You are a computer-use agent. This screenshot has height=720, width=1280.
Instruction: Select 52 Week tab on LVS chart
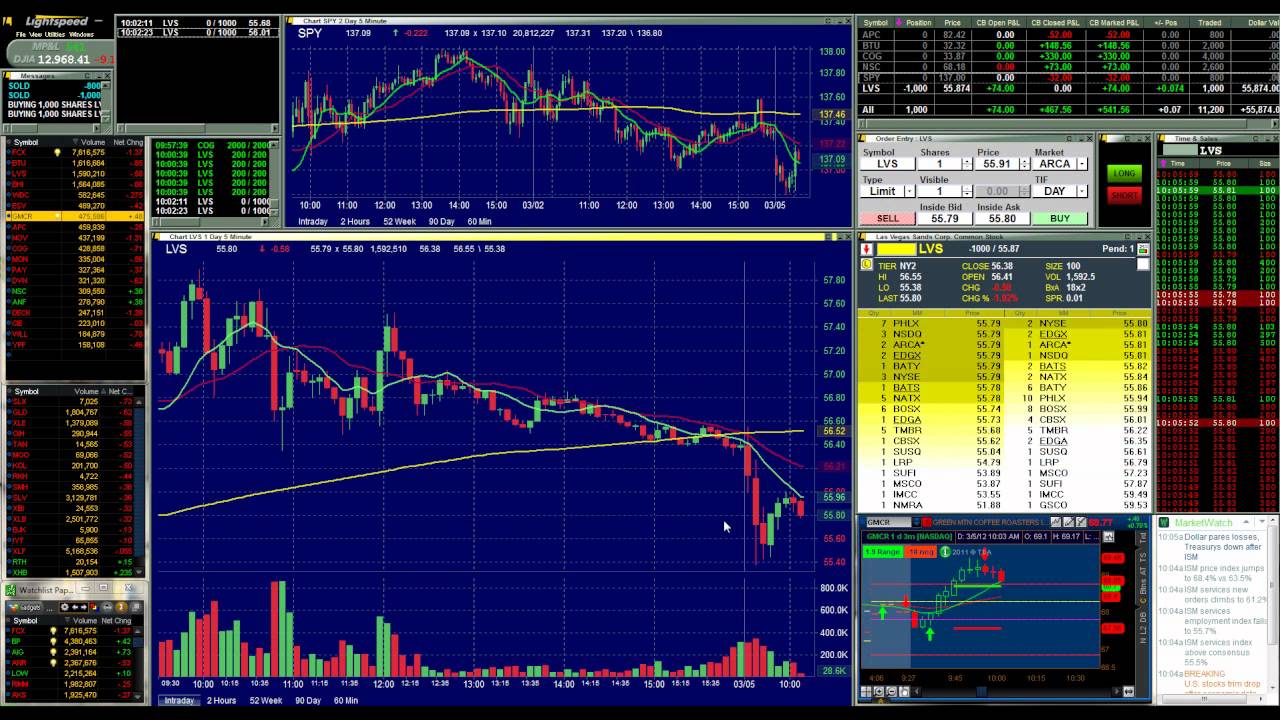(x=265, y=700)
